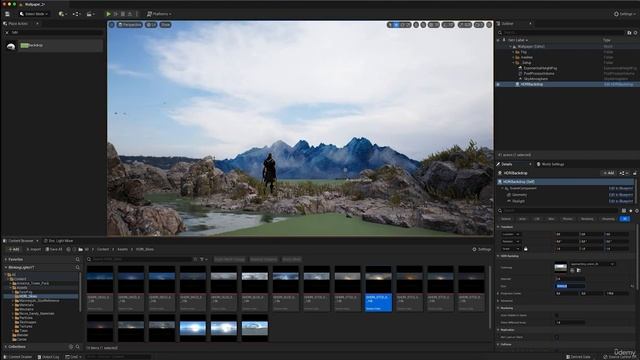The image size is (640, 360).
Task: Click Import in Content Browser toolbar
Action: [33, 249]
